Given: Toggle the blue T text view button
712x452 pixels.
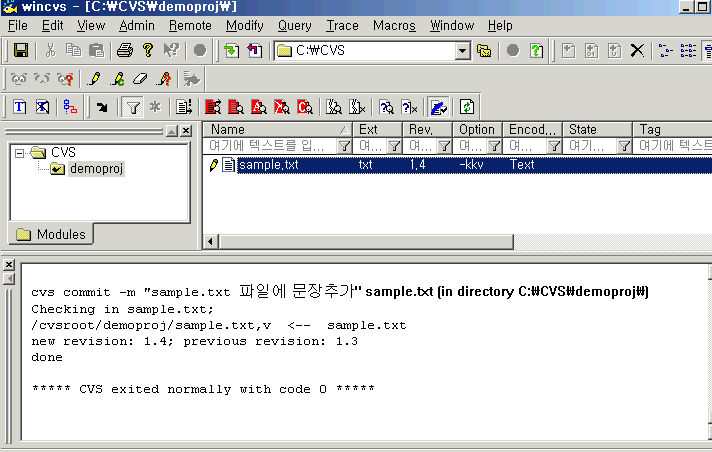Looking at the screenshot, I should [x=19, y=106].
